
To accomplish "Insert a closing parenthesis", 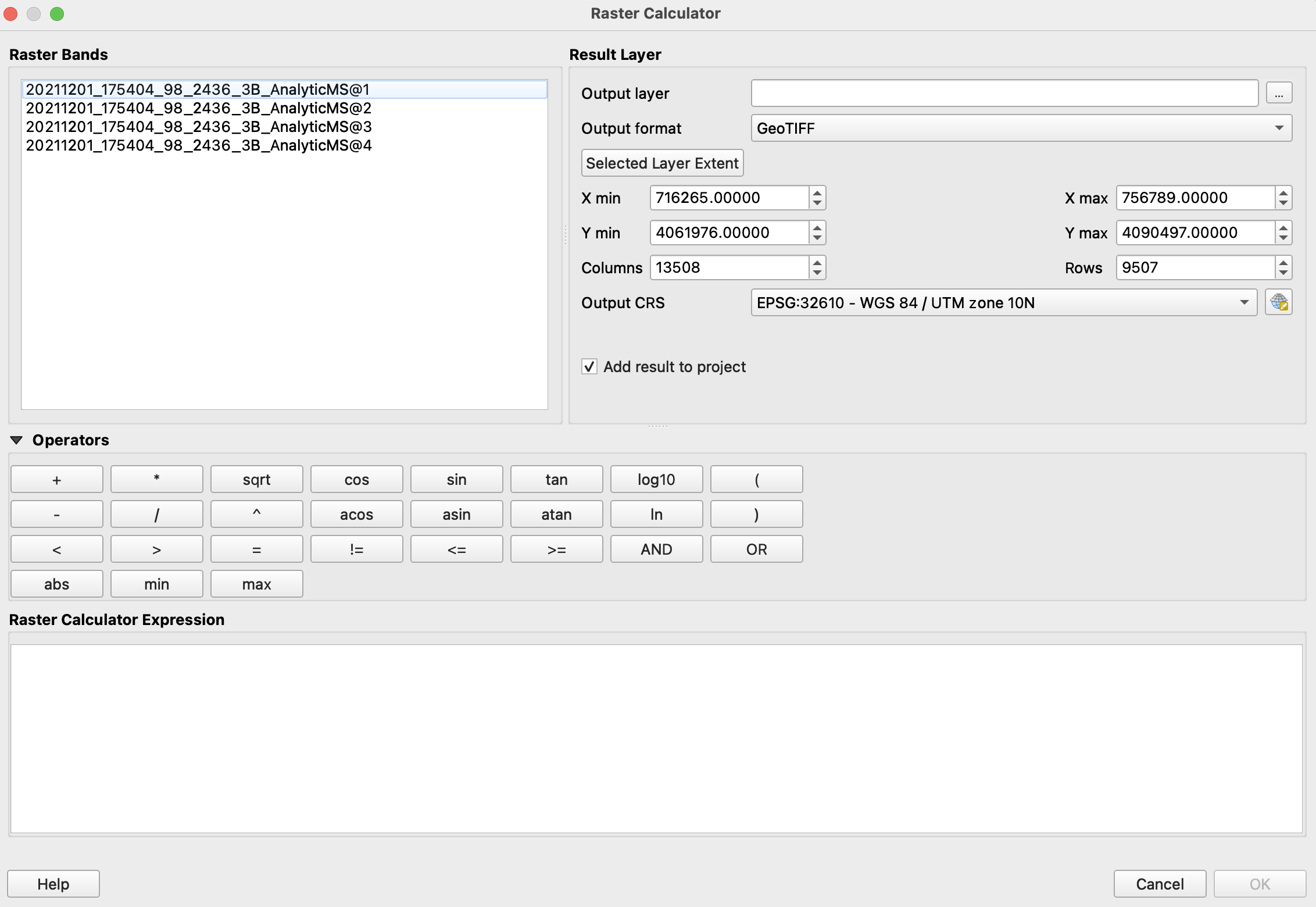I will [x=757, y=514].
